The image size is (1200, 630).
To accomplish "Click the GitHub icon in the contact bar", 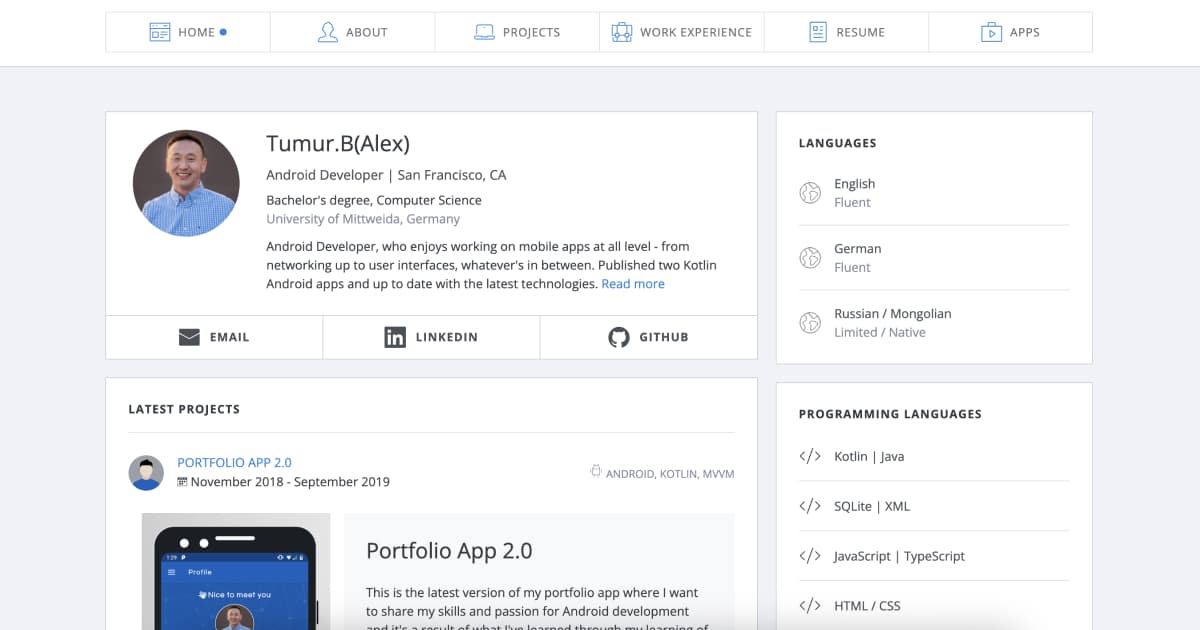I will point(620,336).
